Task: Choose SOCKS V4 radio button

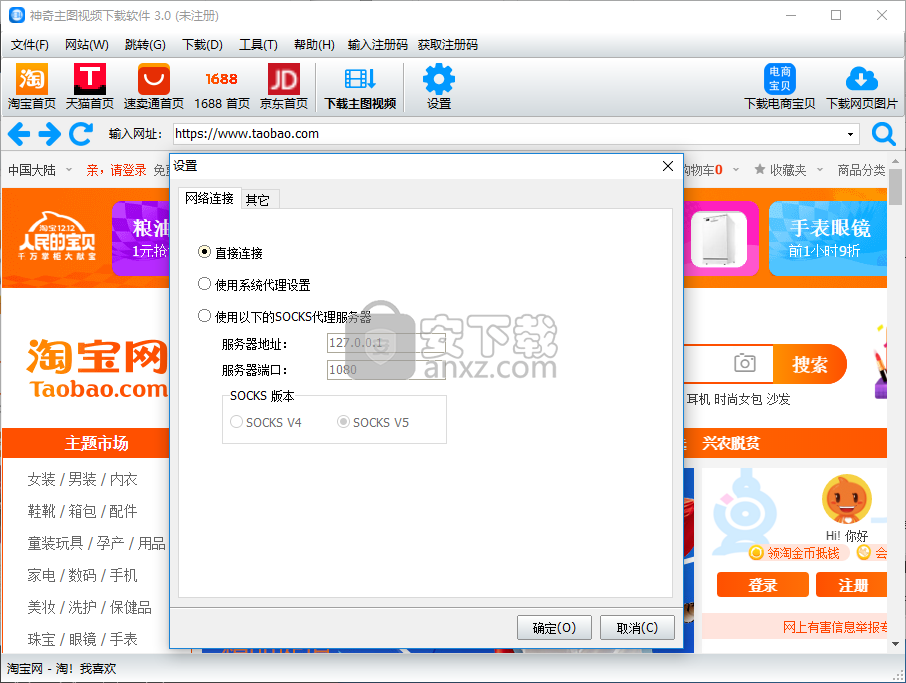Action: tap(236, 422)
